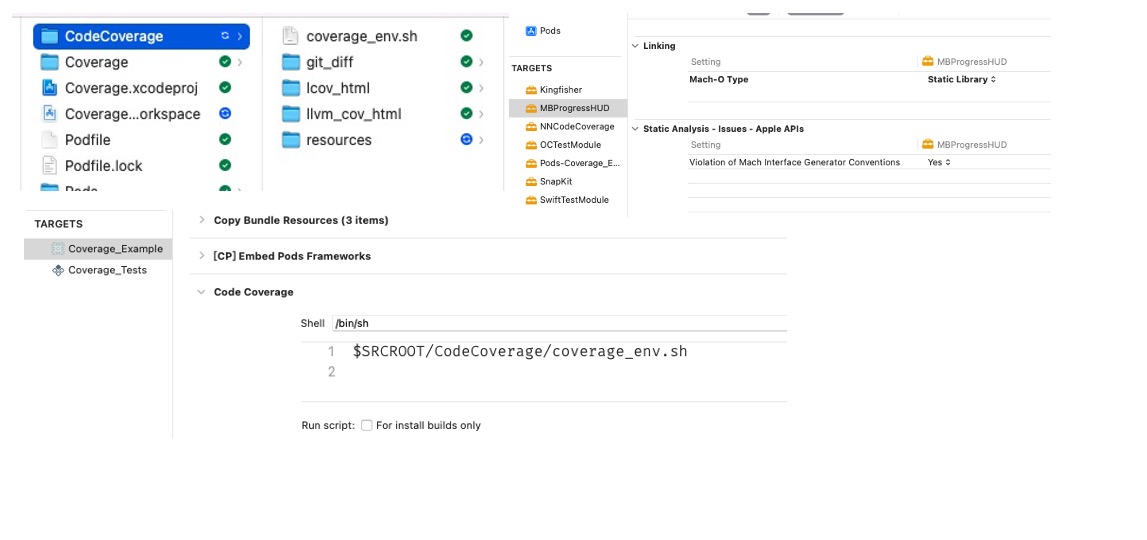Open Violation of Mach Interface Yes dropdown
The height and width of the screenshot is (540, 1147).
tap(939, 162)
